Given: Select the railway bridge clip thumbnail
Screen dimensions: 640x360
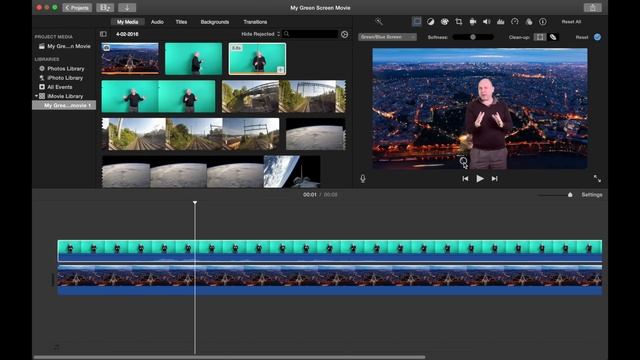Looking at the screenshot, I should coord(284,96).
